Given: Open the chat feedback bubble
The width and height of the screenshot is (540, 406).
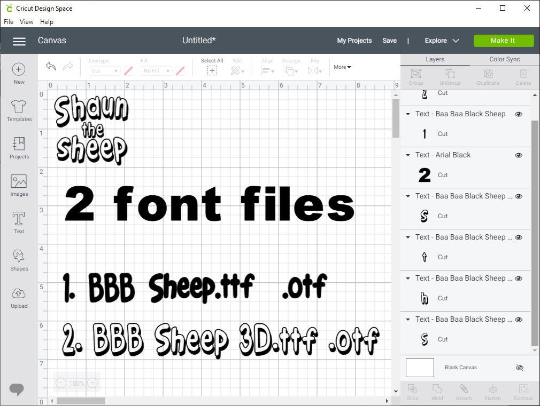Looking at the screenshot, I should click(16, 389).
